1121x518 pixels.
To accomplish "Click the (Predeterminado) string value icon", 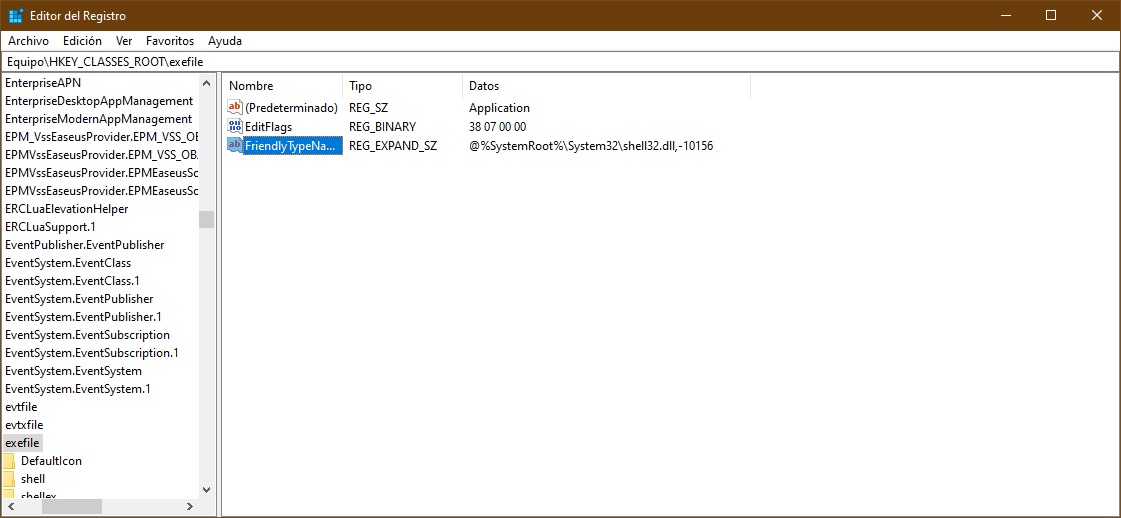I will coord(235,108).
